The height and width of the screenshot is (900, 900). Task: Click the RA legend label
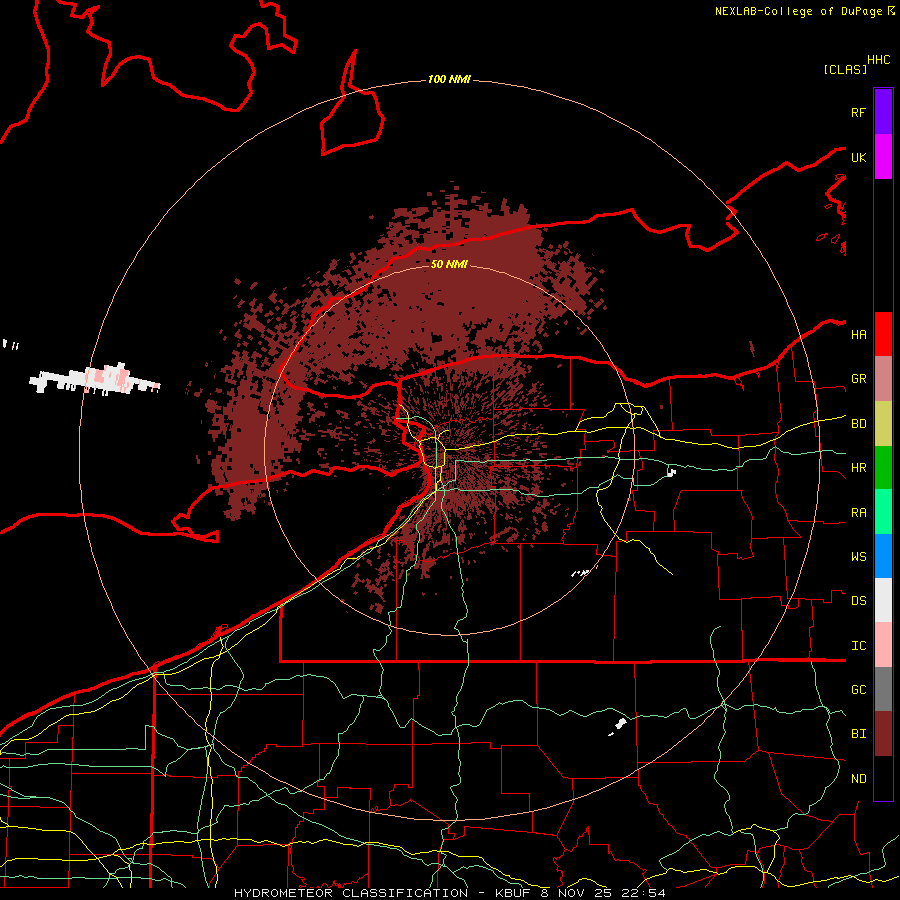coord(858,512)
